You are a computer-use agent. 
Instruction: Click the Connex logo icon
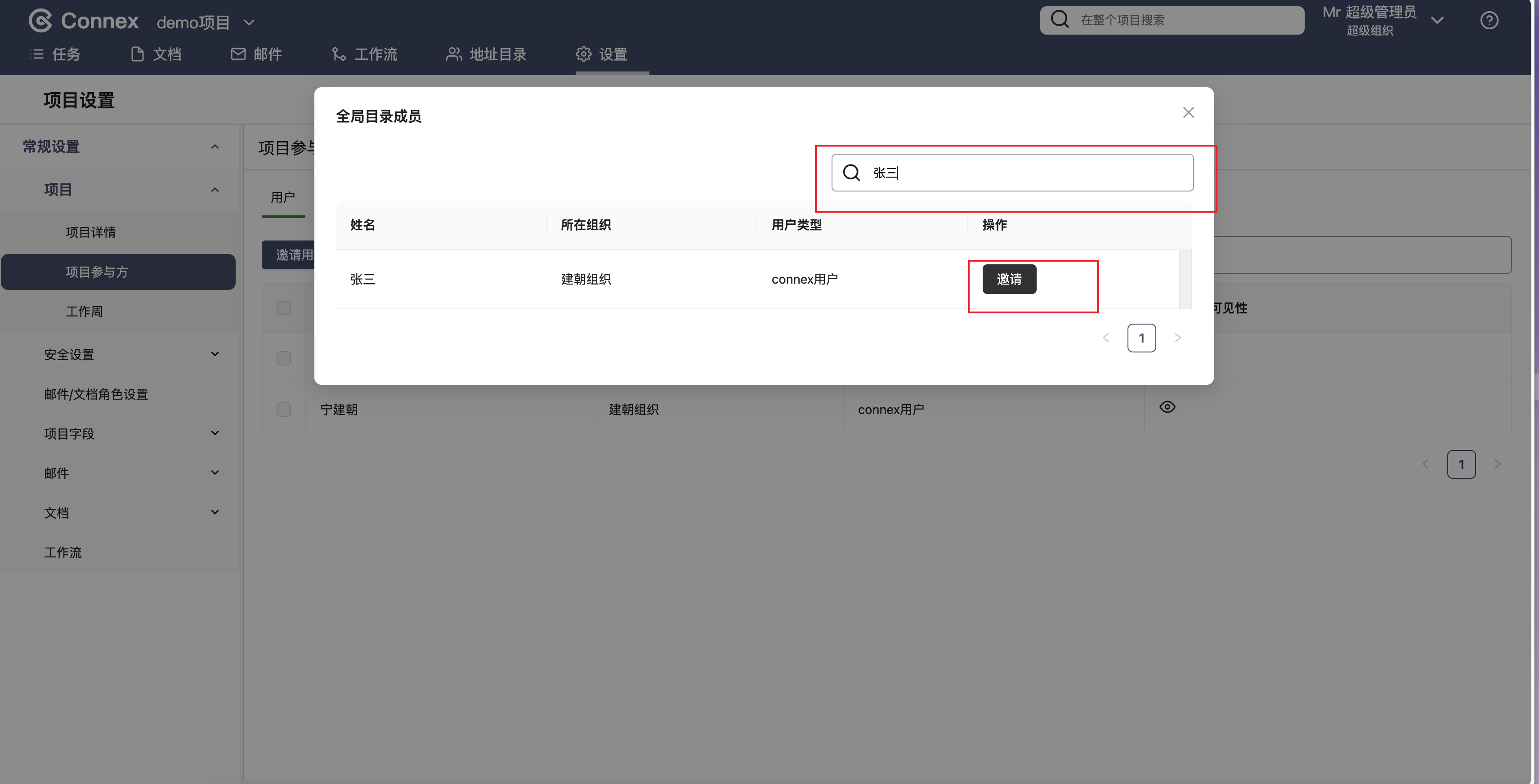click(x=40, y=21)
